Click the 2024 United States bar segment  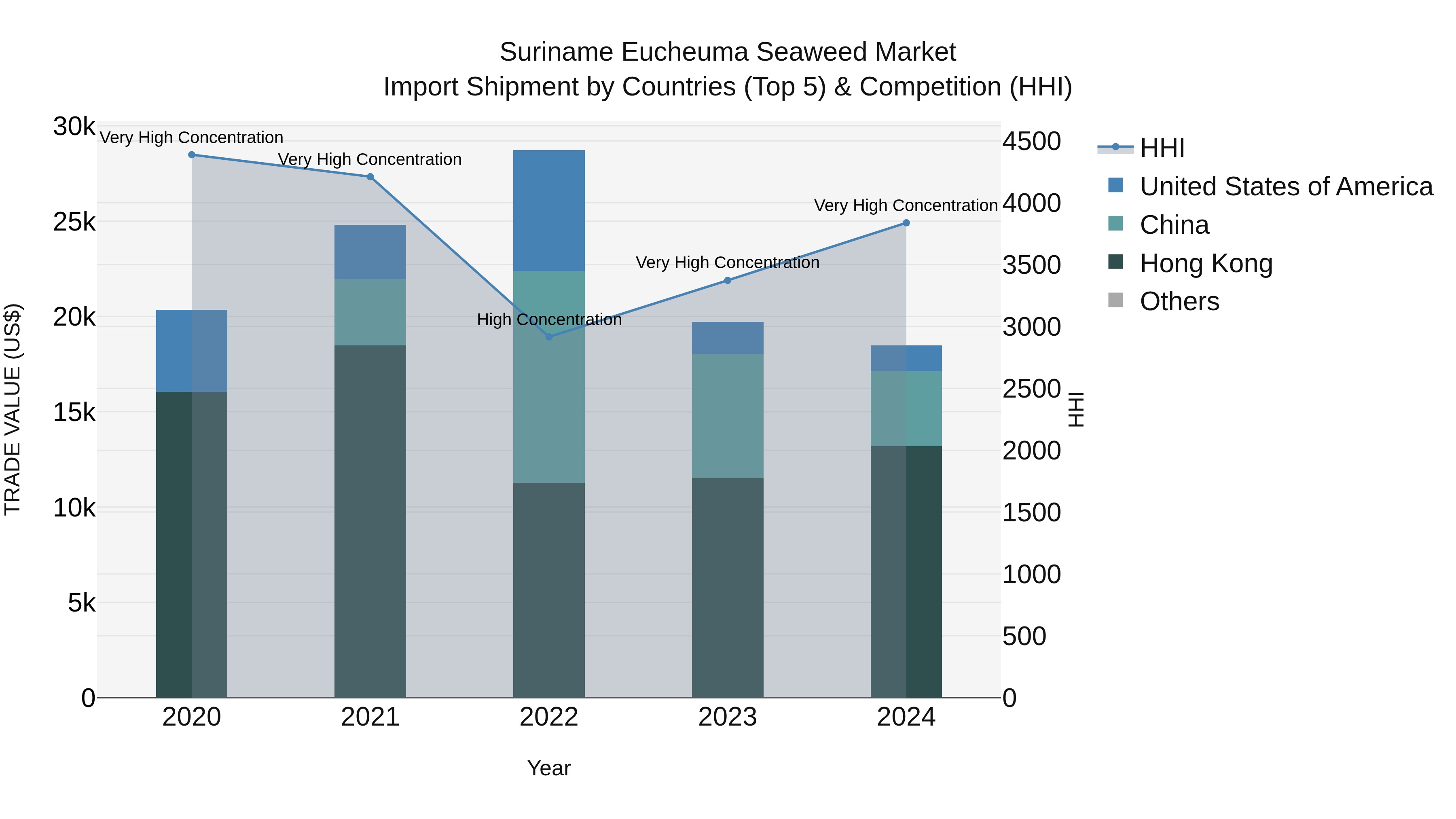coord(906,359)
